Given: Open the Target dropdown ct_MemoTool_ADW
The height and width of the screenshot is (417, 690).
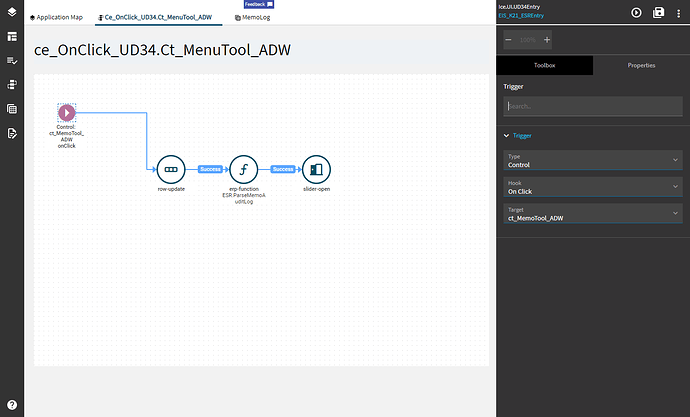Looking at the screenshot, I should [x=593, y=214].
